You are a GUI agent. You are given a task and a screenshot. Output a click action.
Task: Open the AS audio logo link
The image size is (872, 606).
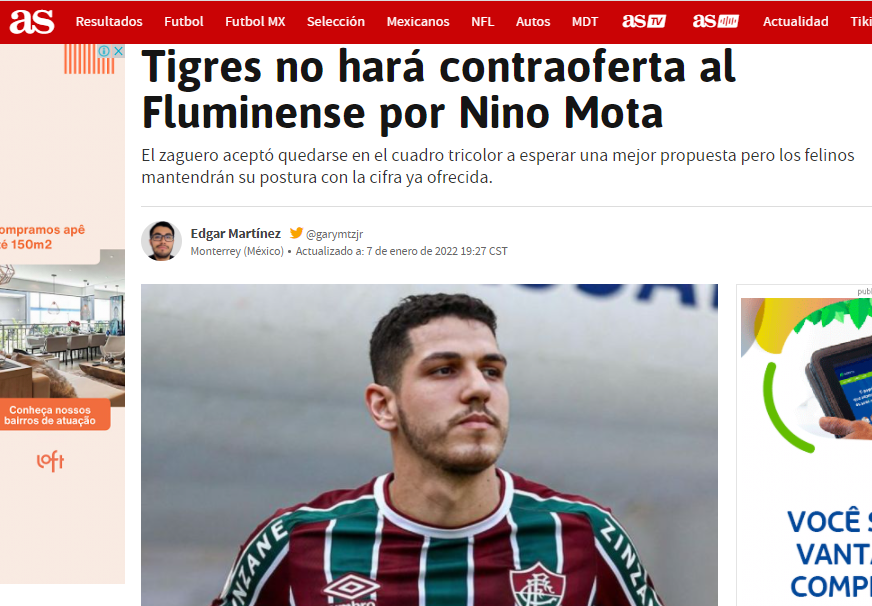coord(716,21)
